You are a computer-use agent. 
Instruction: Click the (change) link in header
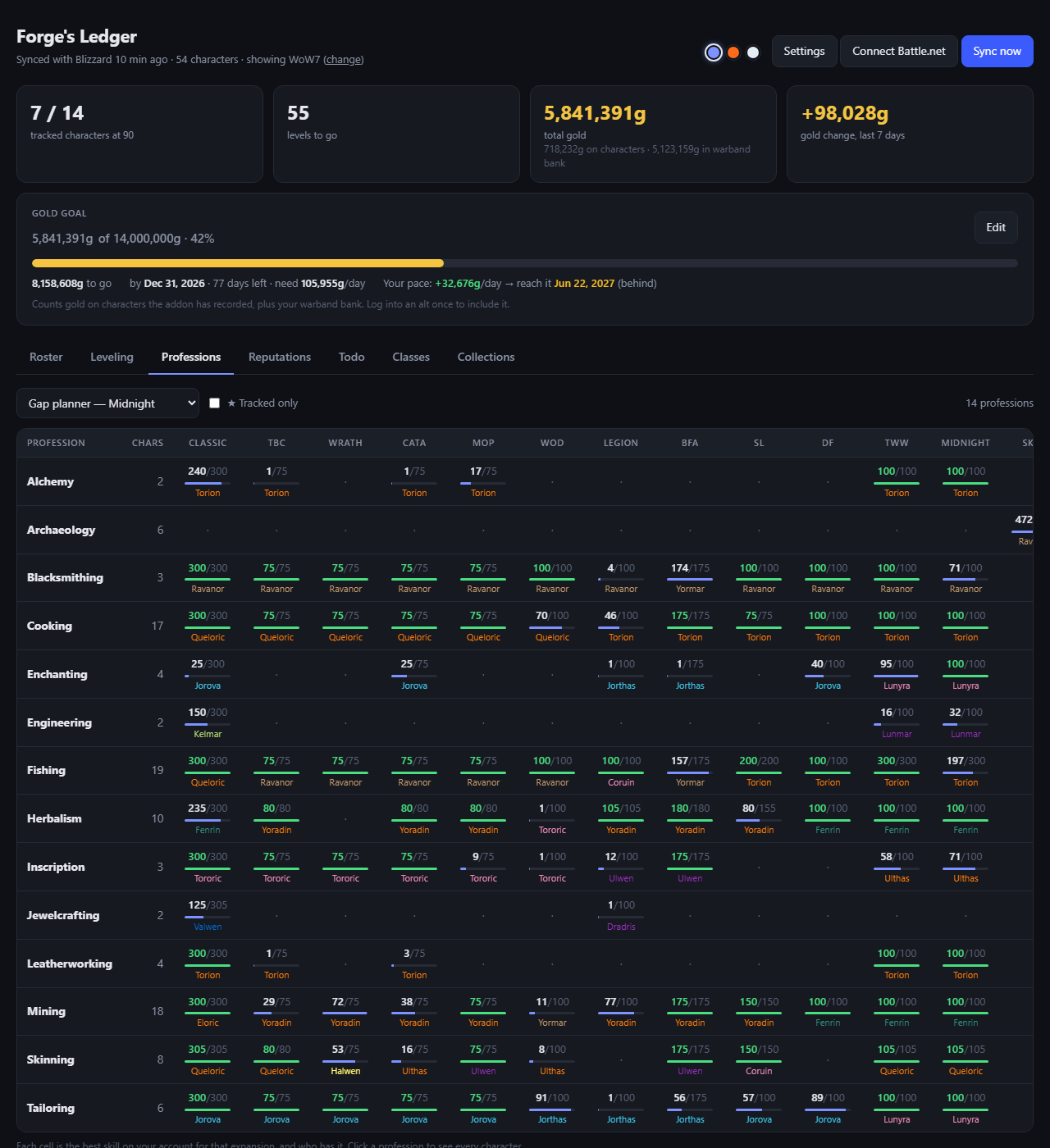(x=344, y=60)
